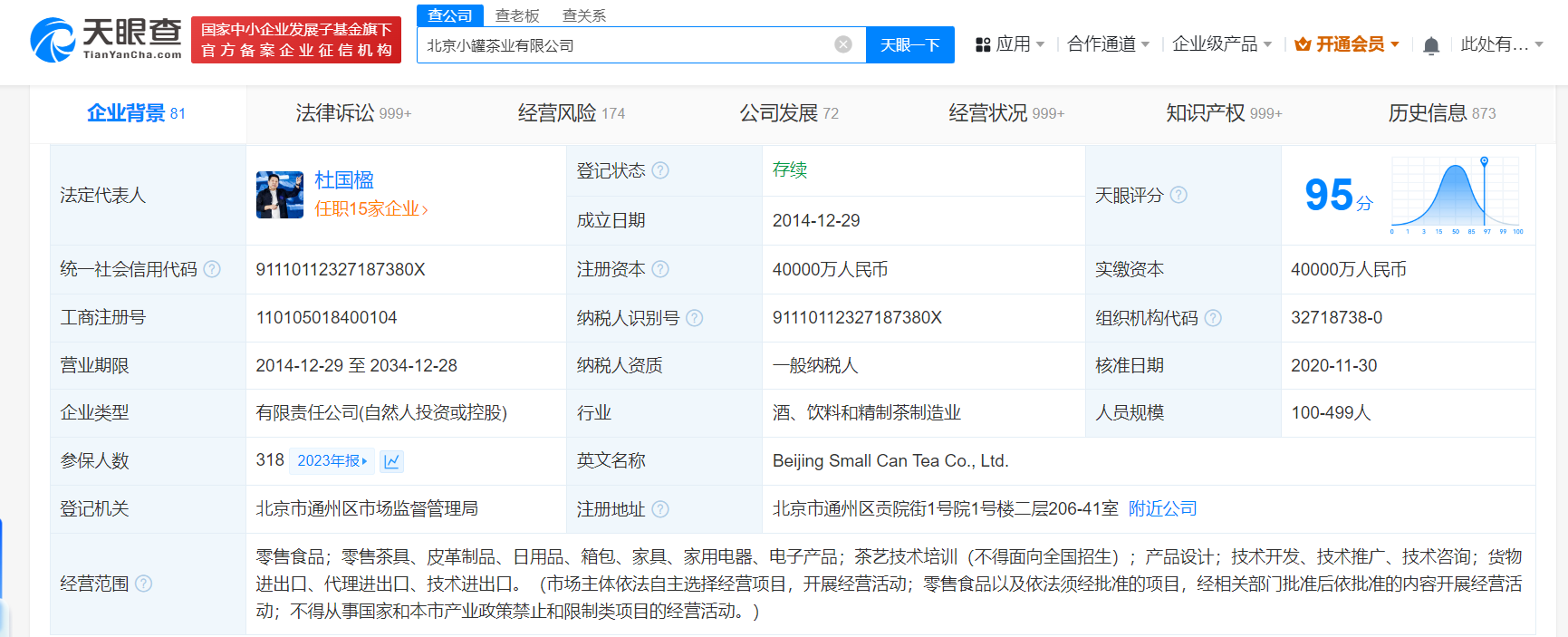Click help icon next to 注册地址
The width and height of the screenshot is (1568, 637).
[x=660, y=509]
